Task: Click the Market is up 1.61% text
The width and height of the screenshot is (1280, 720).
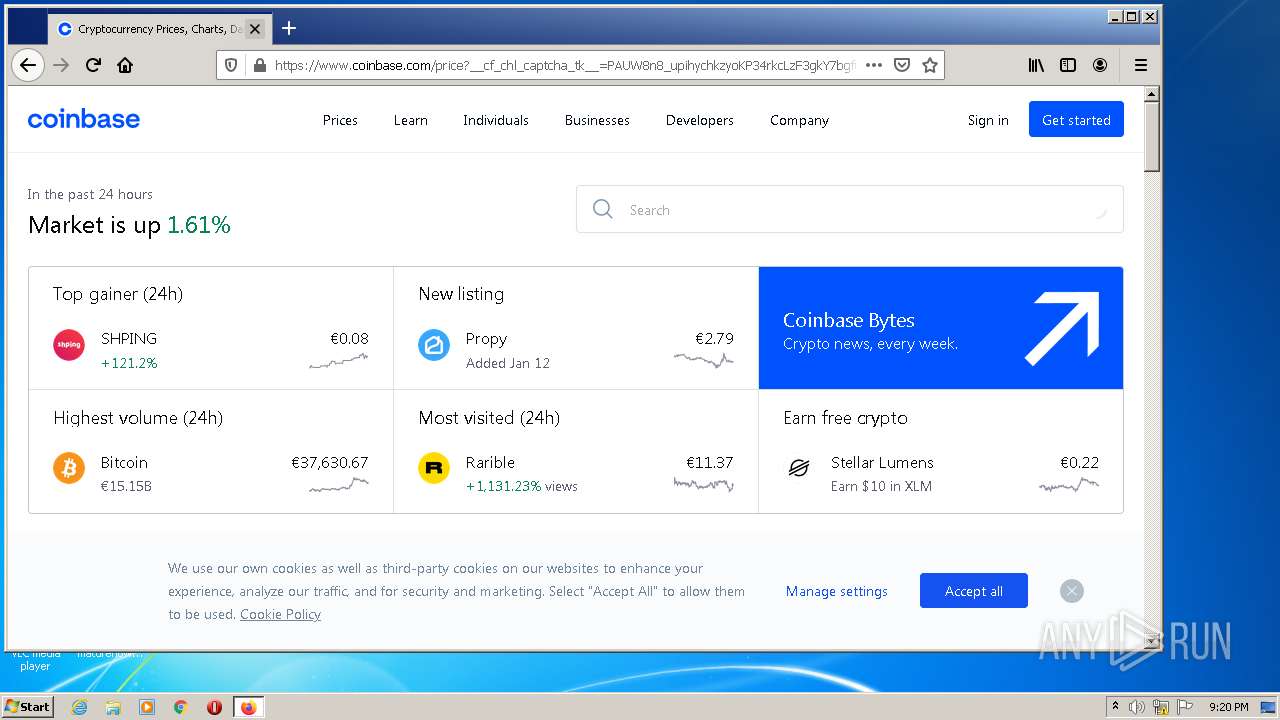Action: [x=129, y=225]
